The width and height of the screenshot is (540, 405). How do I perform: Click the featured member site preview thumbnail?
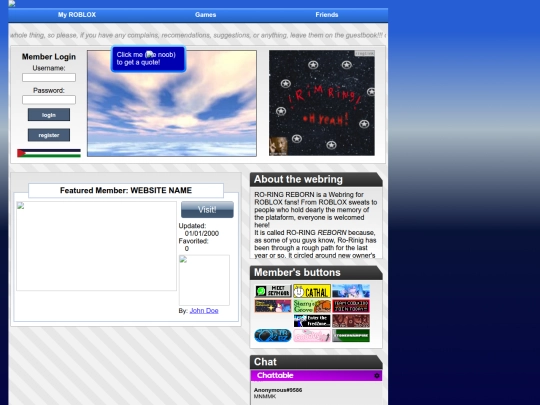(96, 246)
